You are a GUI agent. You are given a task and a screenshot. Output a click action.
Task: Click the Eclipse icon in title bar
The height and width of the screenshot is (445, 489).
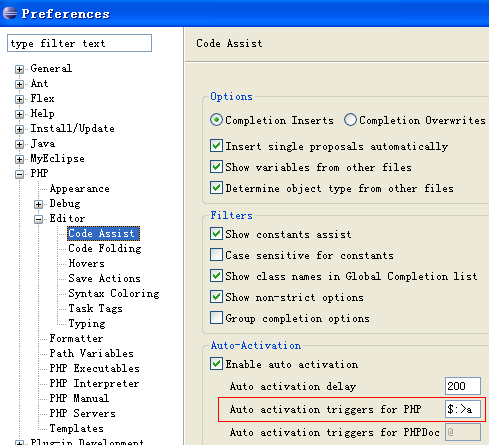(x=10, y=13)
